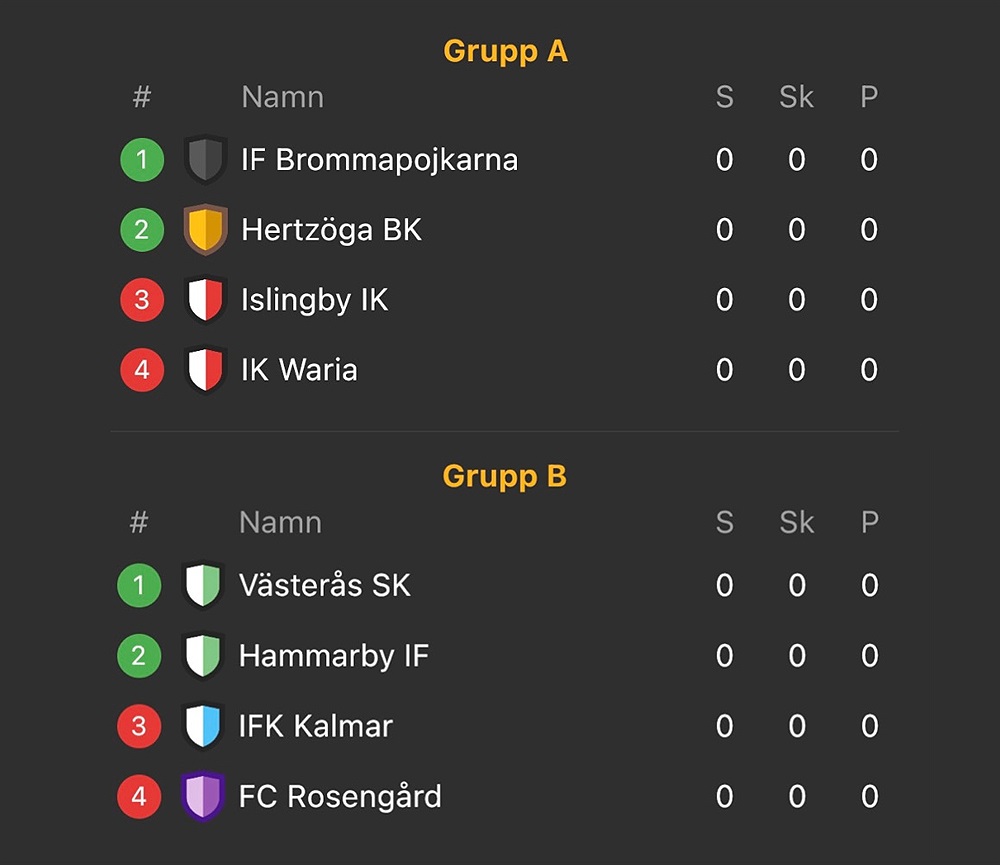The width and height of the screenshot is (1000, 865).
Task: Open the FC Rosengård team name
Action: (x=340, y=797)
